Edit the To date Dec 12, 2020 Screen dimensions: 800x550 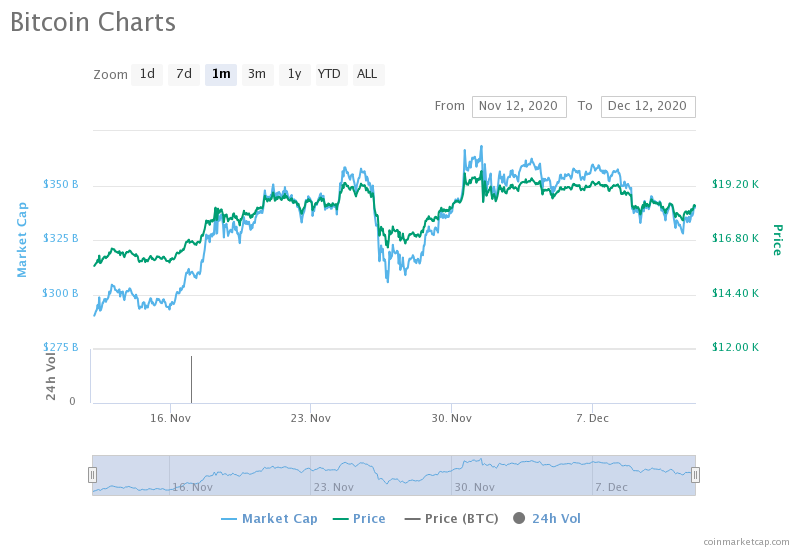point(648,107)
